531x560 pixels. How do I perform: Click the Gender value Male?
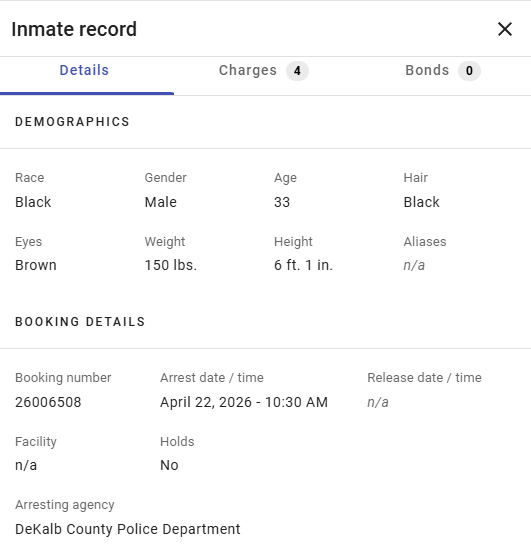point(161,202)
